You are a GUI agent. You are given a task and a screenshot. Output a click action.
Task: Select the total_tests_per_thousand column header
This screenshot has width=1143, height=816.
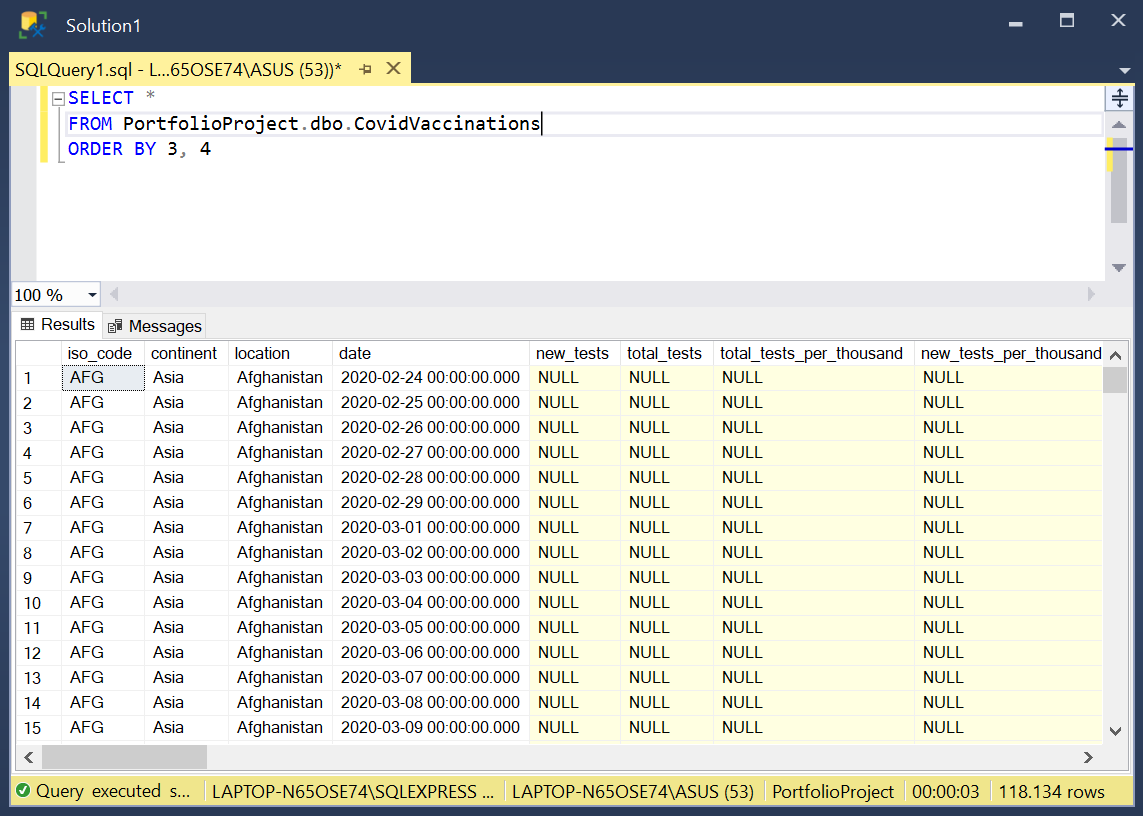814,354
